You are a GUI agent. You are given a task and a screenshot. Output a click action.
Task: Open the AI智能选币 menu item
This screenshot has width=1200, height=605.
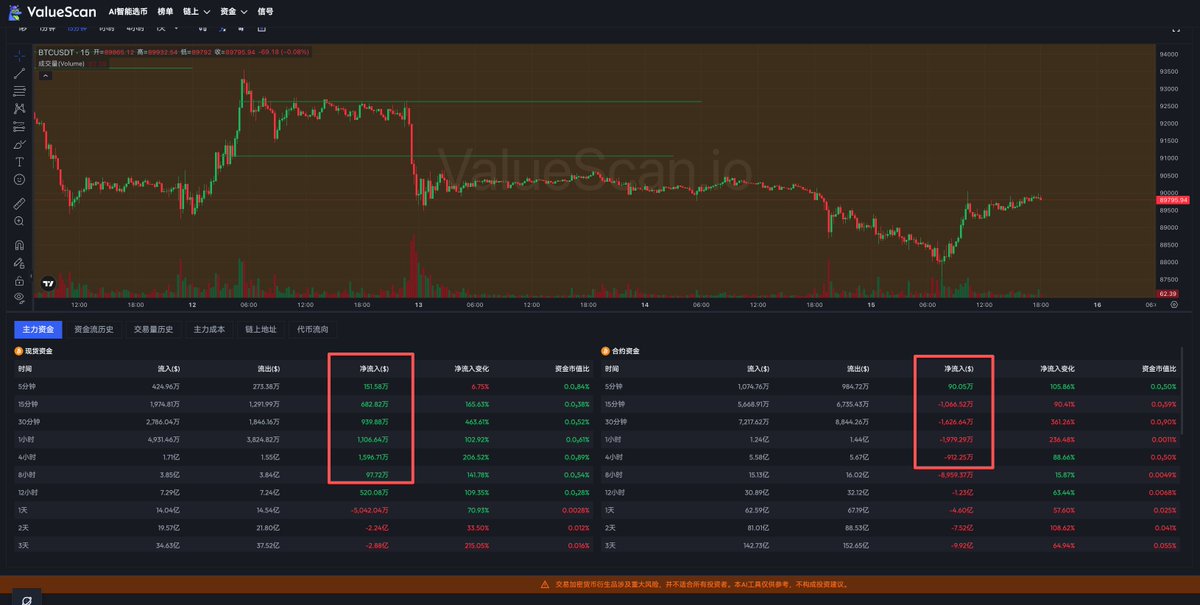click(128, 12)
